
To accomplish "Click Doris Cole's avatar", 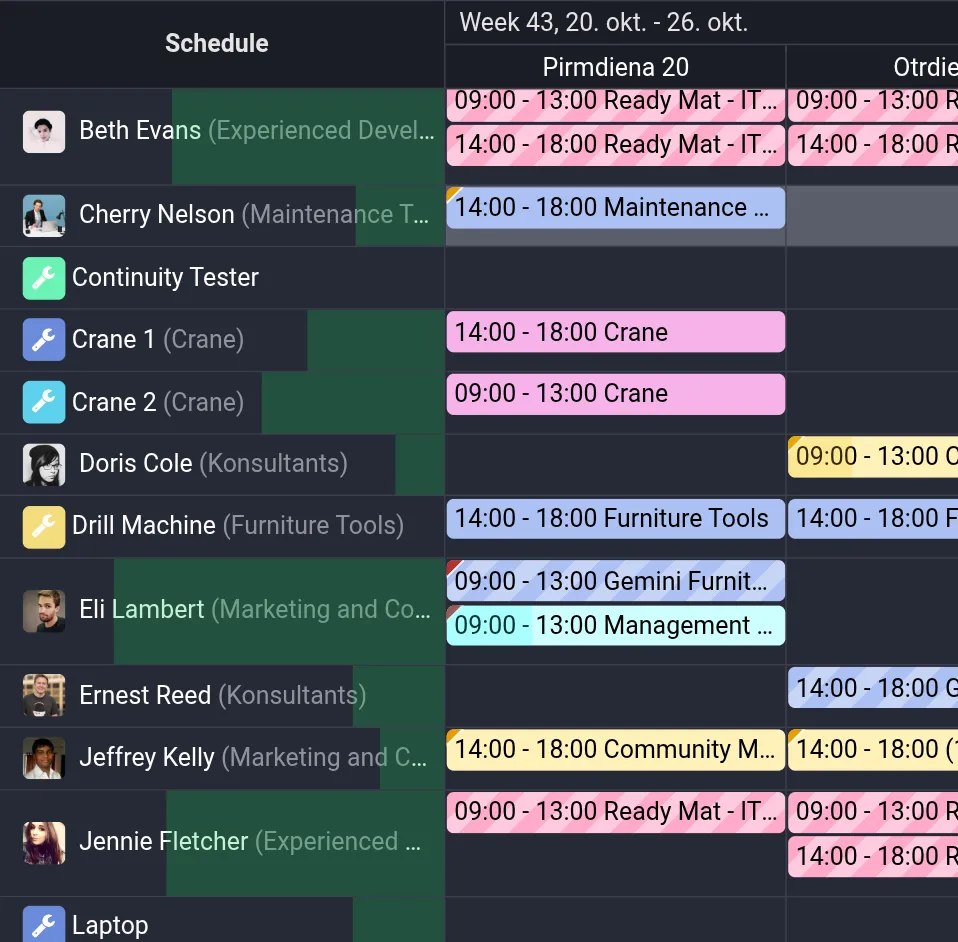I will (44, 464).
